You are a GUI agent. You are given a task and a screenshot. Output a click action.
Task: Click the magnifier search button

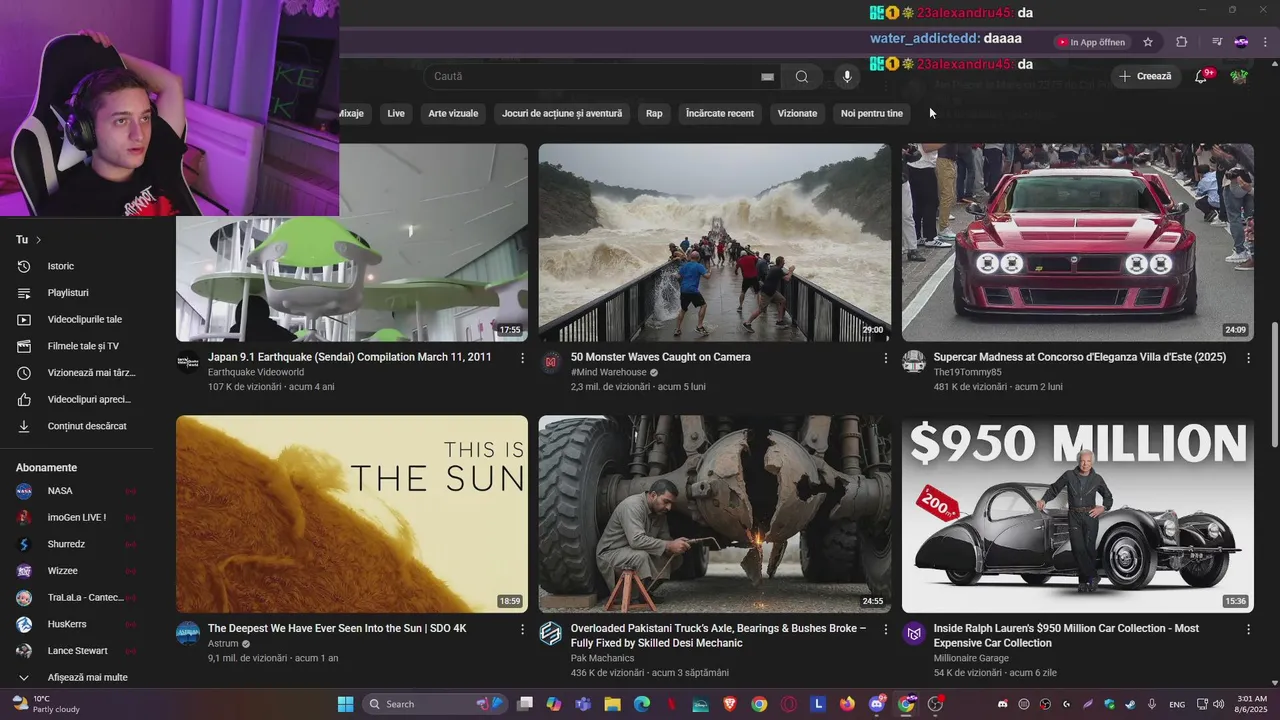[802, 76]
